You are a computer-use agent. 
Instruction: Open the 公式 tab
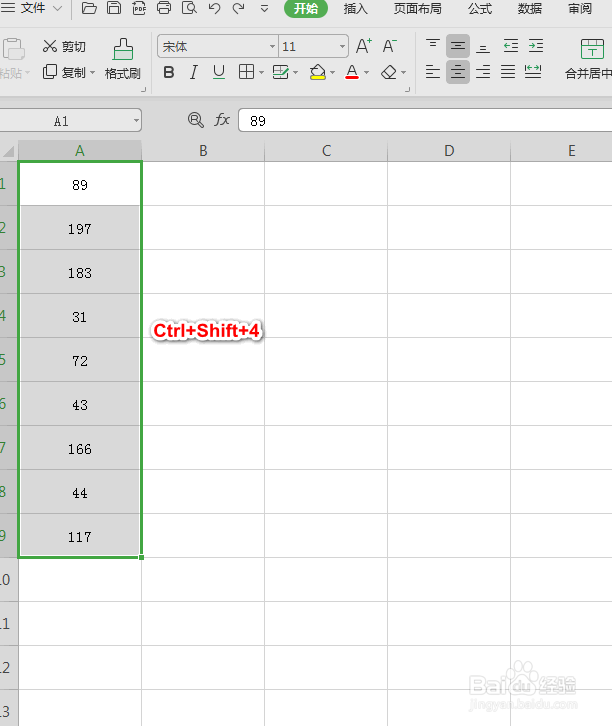[x=480, y=8]
